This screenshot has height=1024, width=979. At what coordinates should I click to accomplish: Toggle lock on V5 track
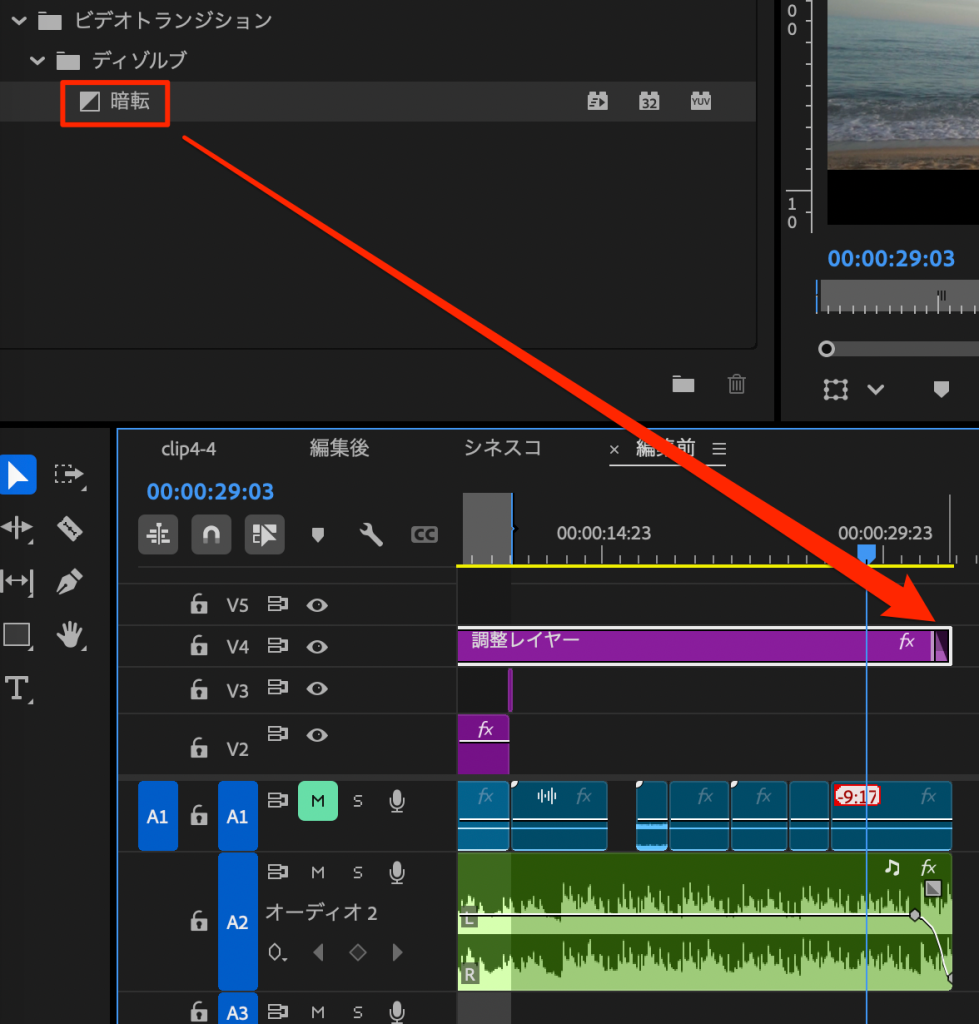pyautogui.click(x=199, y=605)
